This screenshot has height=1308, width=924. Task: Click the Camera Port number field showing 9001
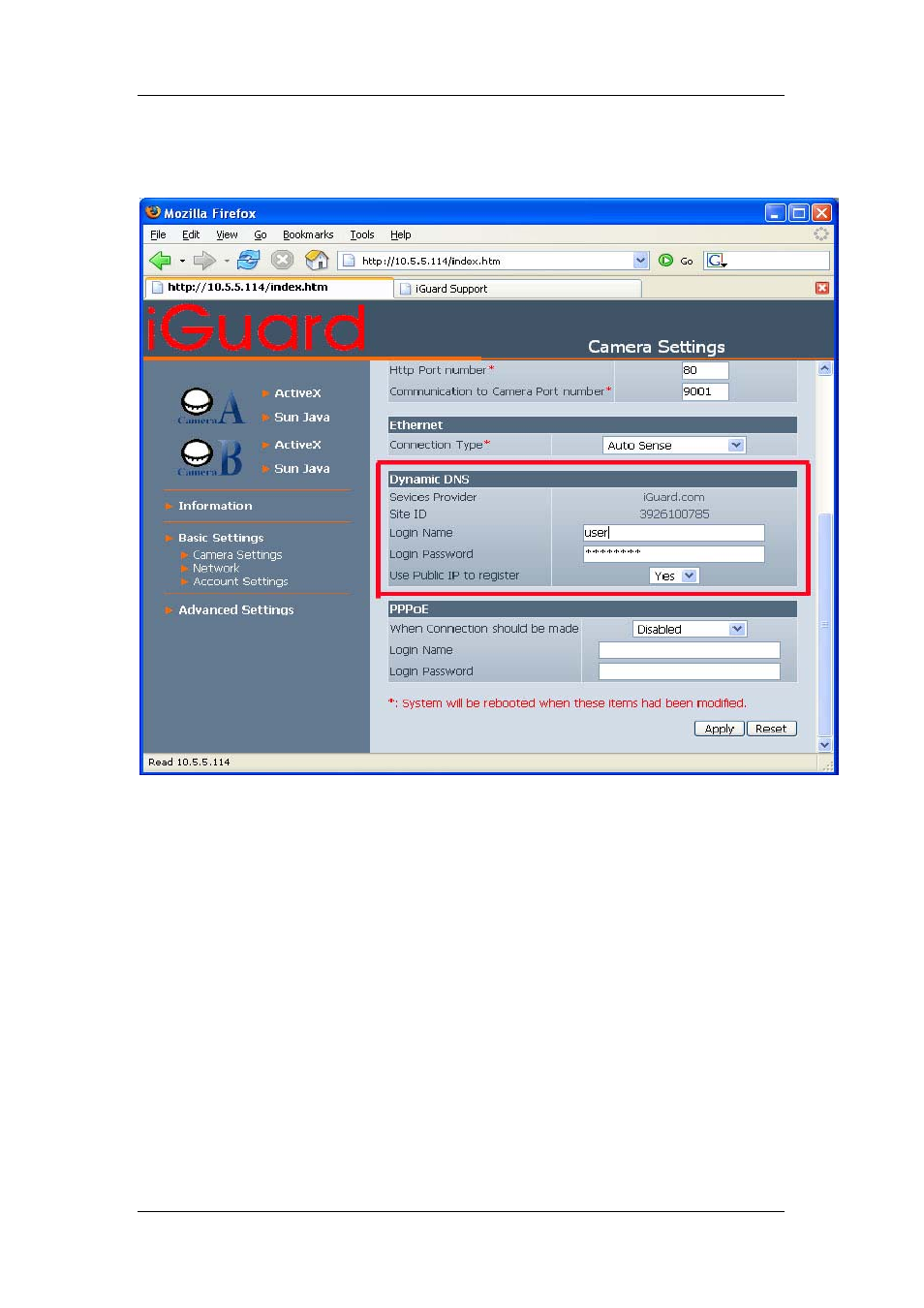(705, 391)
